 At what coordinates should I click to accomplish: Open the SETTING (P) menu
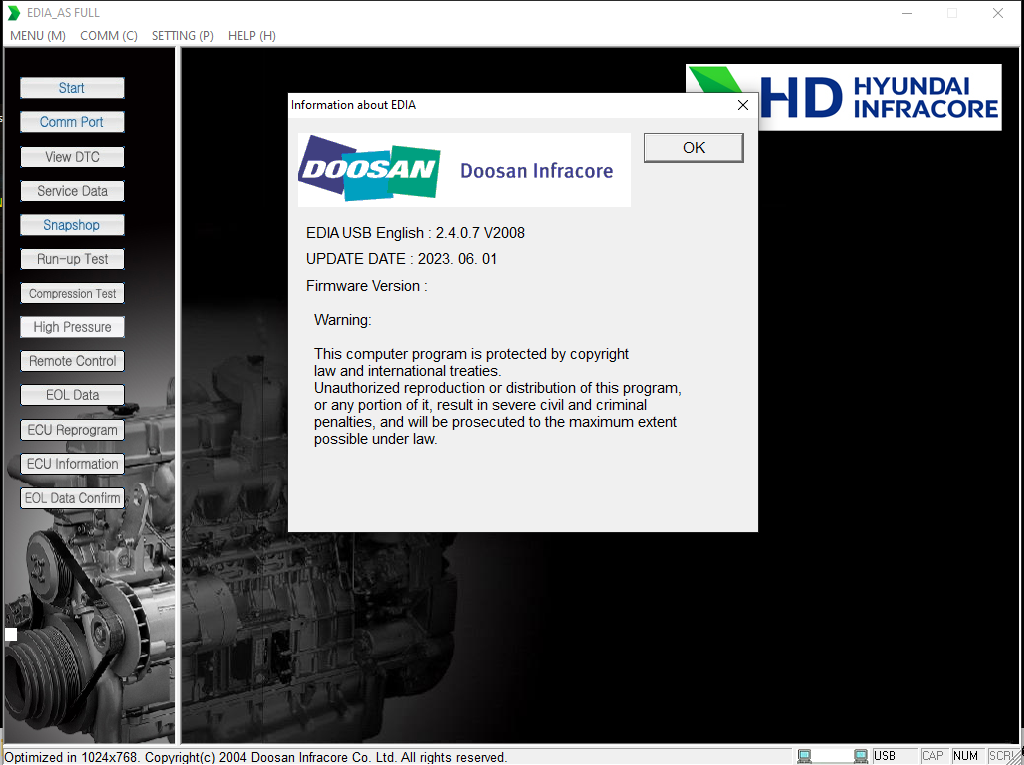183,36
